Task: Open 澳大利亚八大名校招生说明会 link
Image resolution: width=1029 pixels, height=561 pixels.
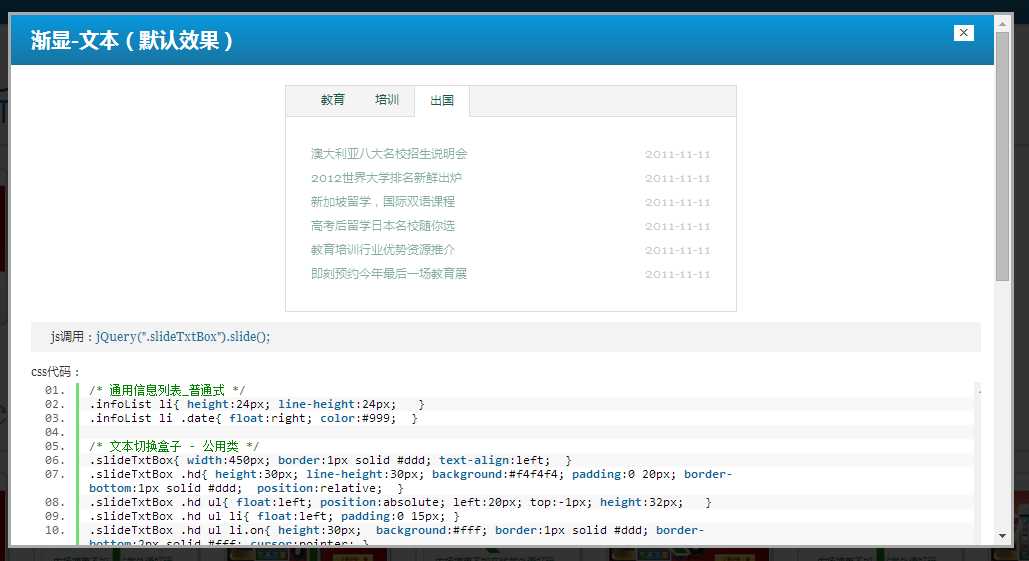Action: [x=389, y=154]
